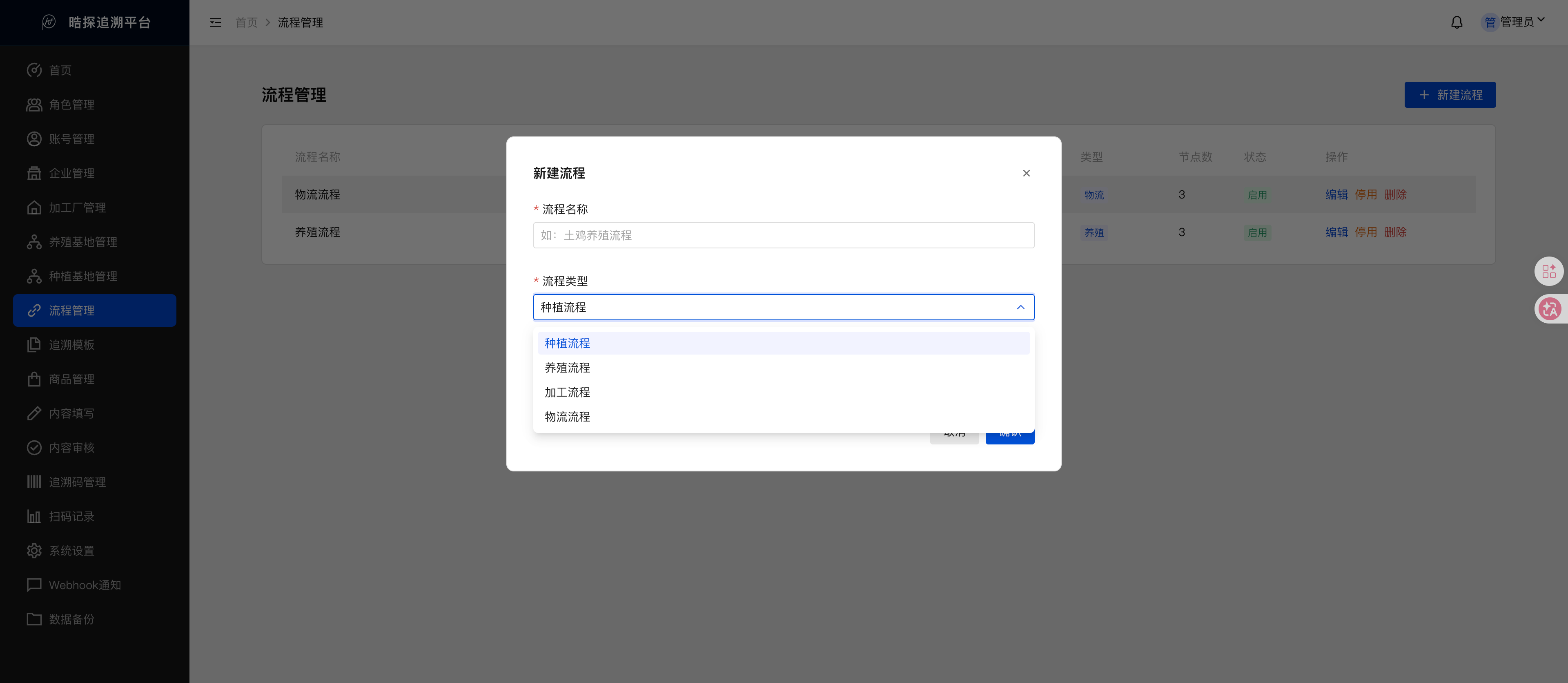Click the 流程名称 input field
Viewport: 1568px width, 683px height.
(x=784, y=236)
